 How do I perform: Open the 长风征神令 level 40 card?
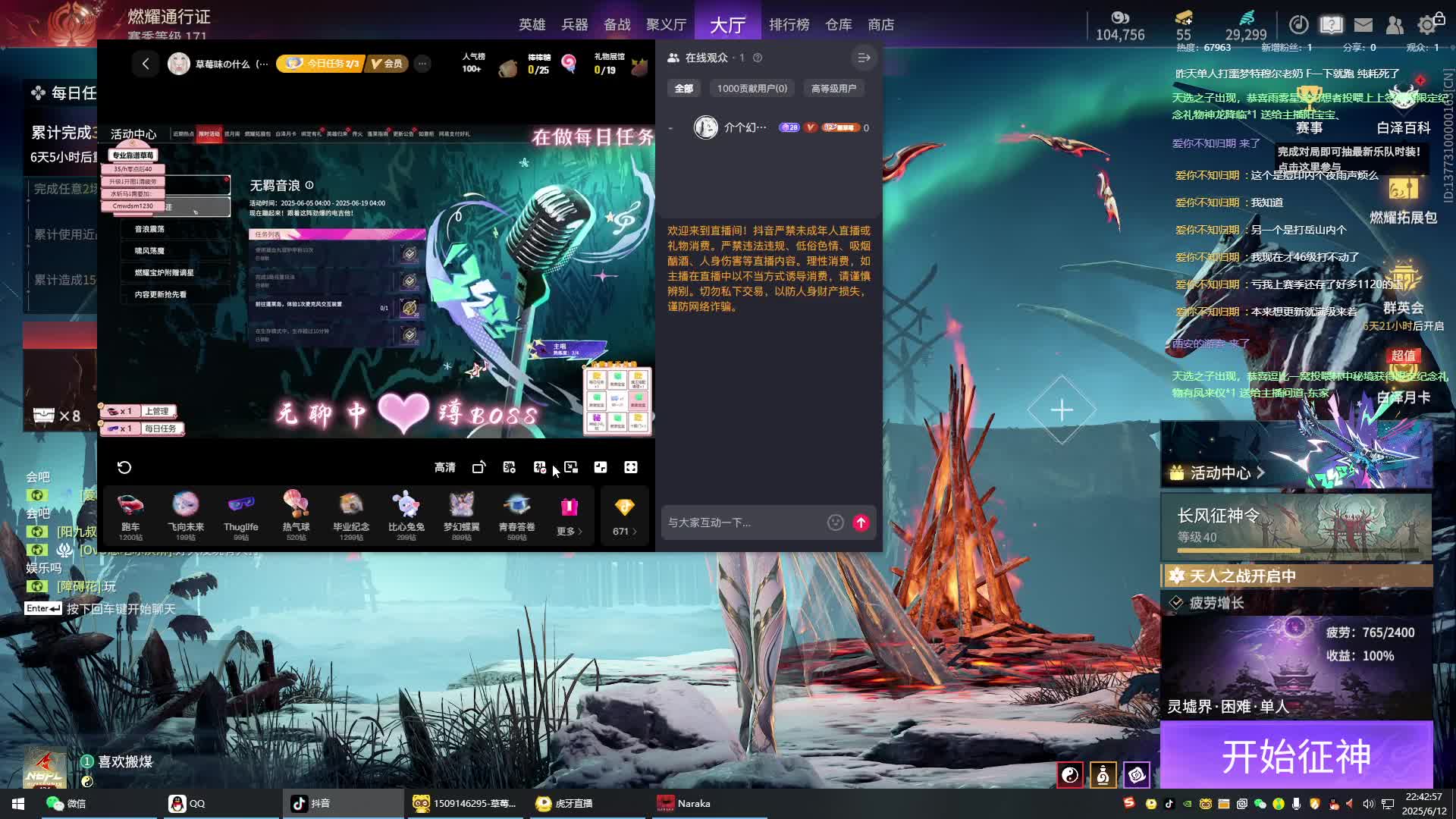click(x=1297, y=527)
